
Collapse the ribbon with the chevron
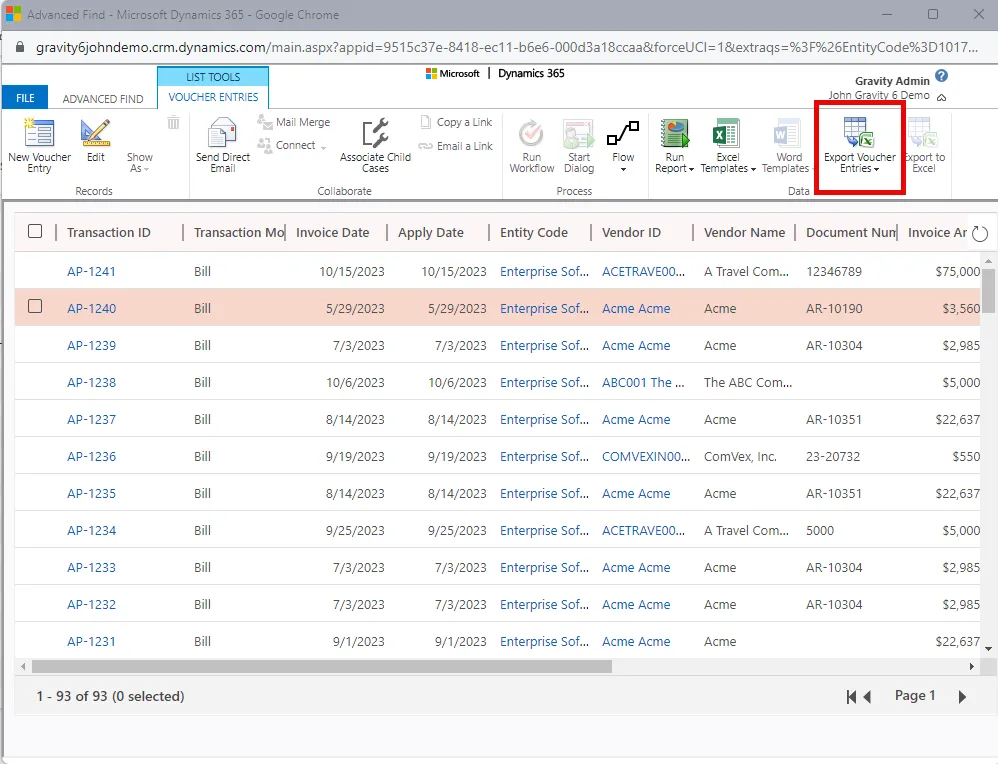tap(941, 97)
